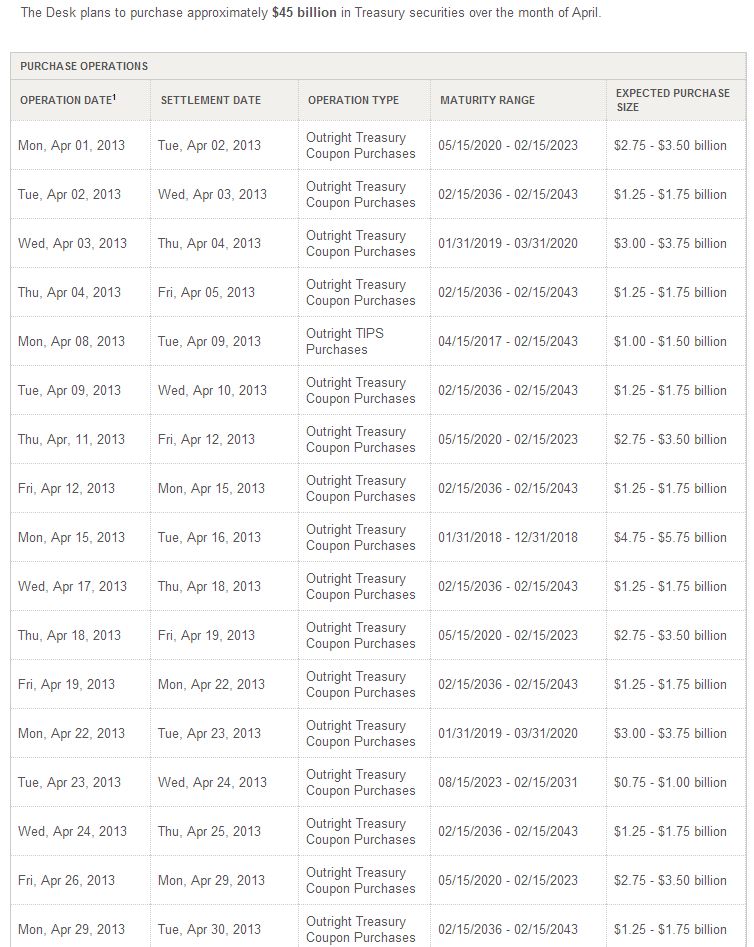Click the Outright TIPS Purchases entry
Viewport: 754px width, 947px height.
point(345,341)
